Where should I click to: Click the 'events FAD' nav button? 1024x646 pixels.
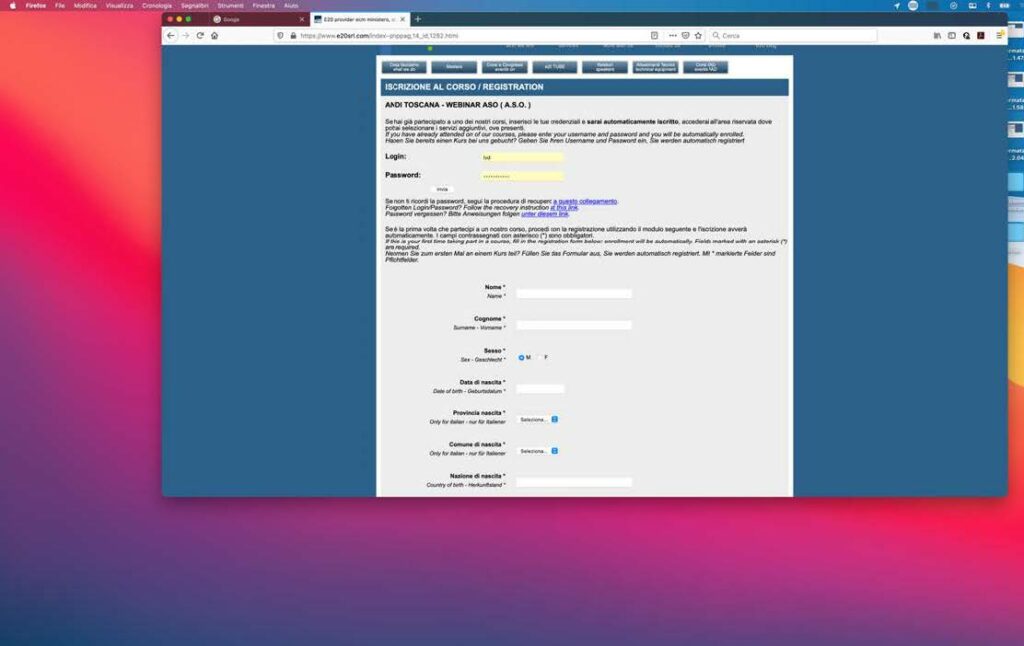pos(705,67)
